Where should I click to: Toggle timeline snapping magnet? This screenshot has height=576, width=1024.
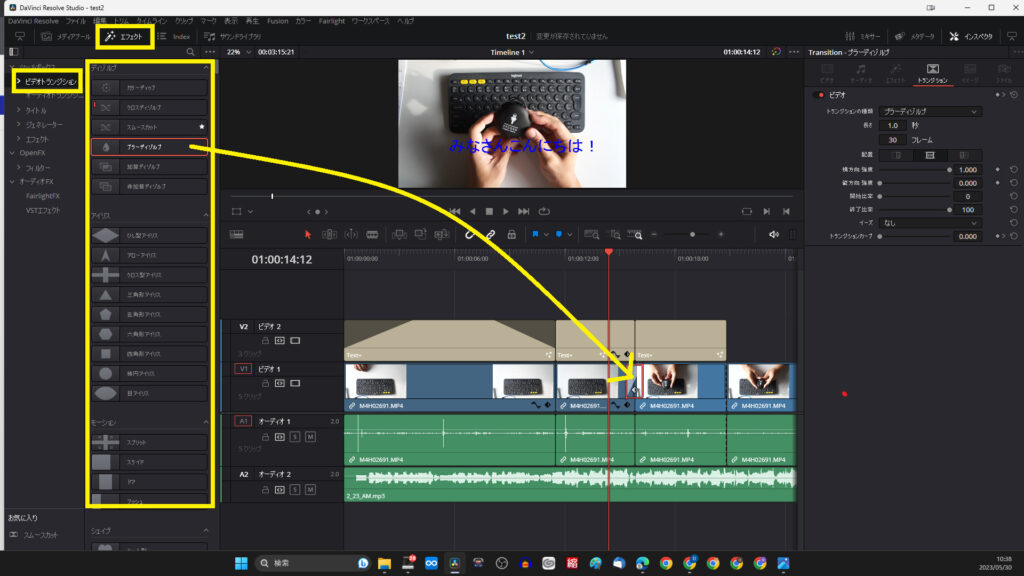tap(470, 234)
